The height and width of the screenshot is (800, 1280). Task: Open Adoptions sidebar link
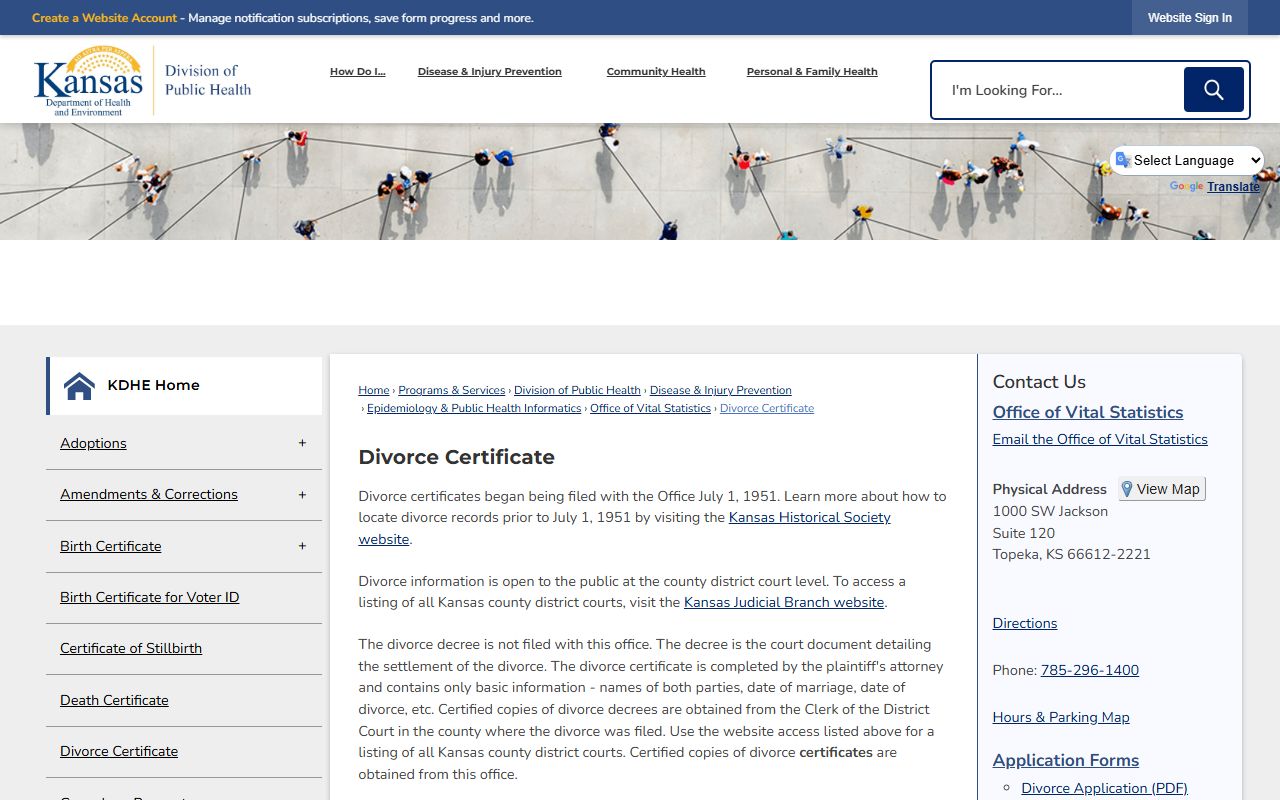(93, 443)
